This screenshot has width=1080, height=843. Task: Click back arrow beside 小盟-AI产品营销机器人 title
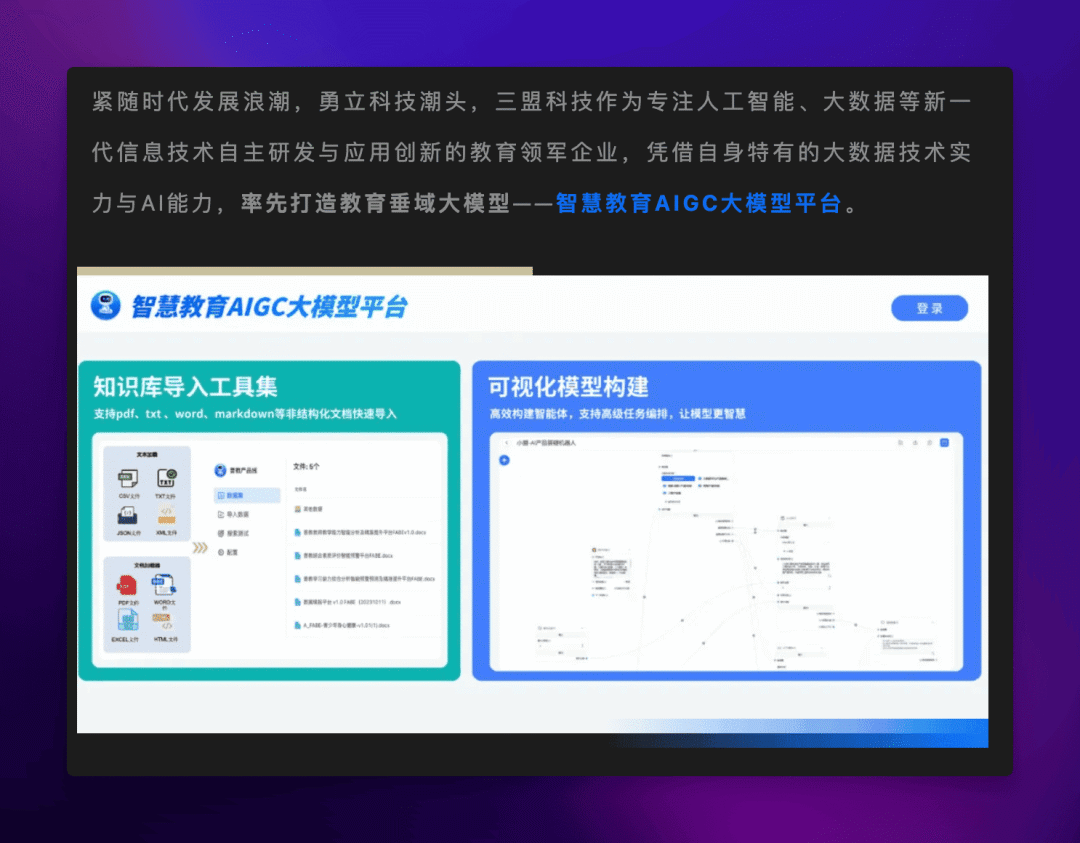click(x=506, y=443)
